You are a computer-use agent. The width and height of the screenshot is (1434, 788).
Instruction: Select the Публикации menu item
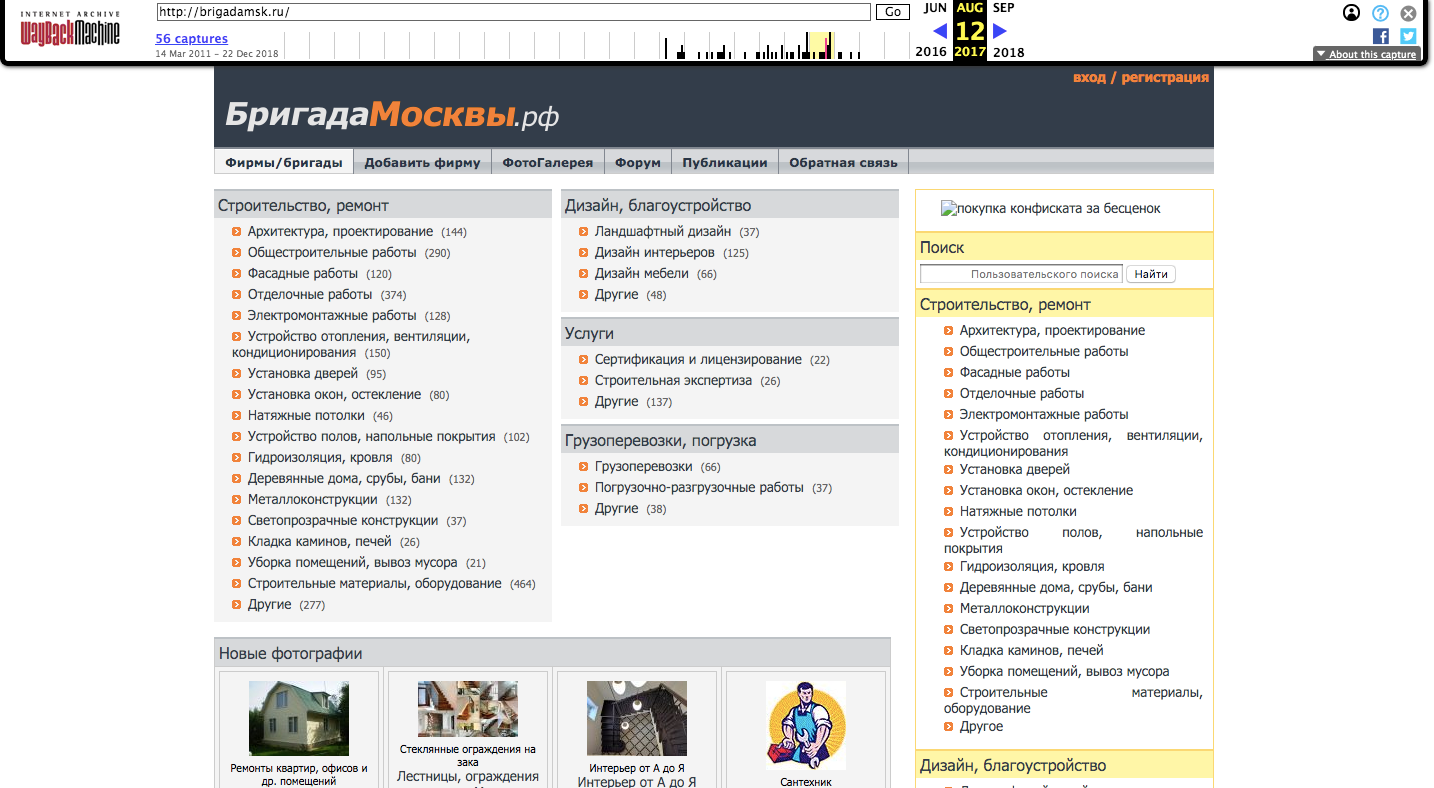pos(724,161)
